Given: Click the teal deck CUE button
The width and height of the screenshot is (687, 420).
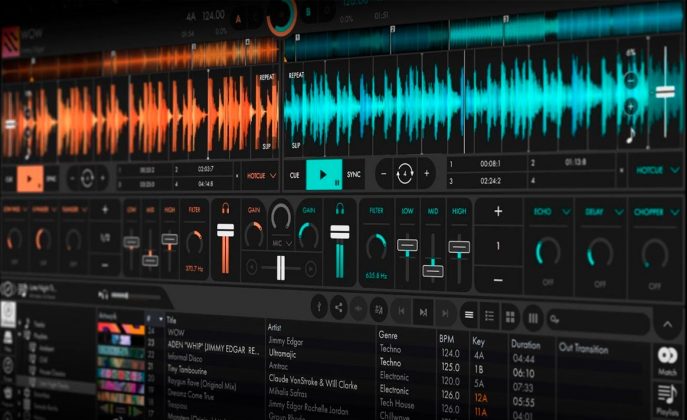Looking at the screenshot, I should (x=294, y=175).
